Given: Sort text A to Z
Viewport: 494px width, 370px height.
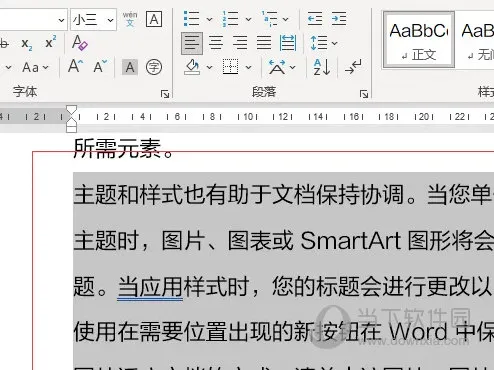Looking at the screenshot, I should [322, 67].
